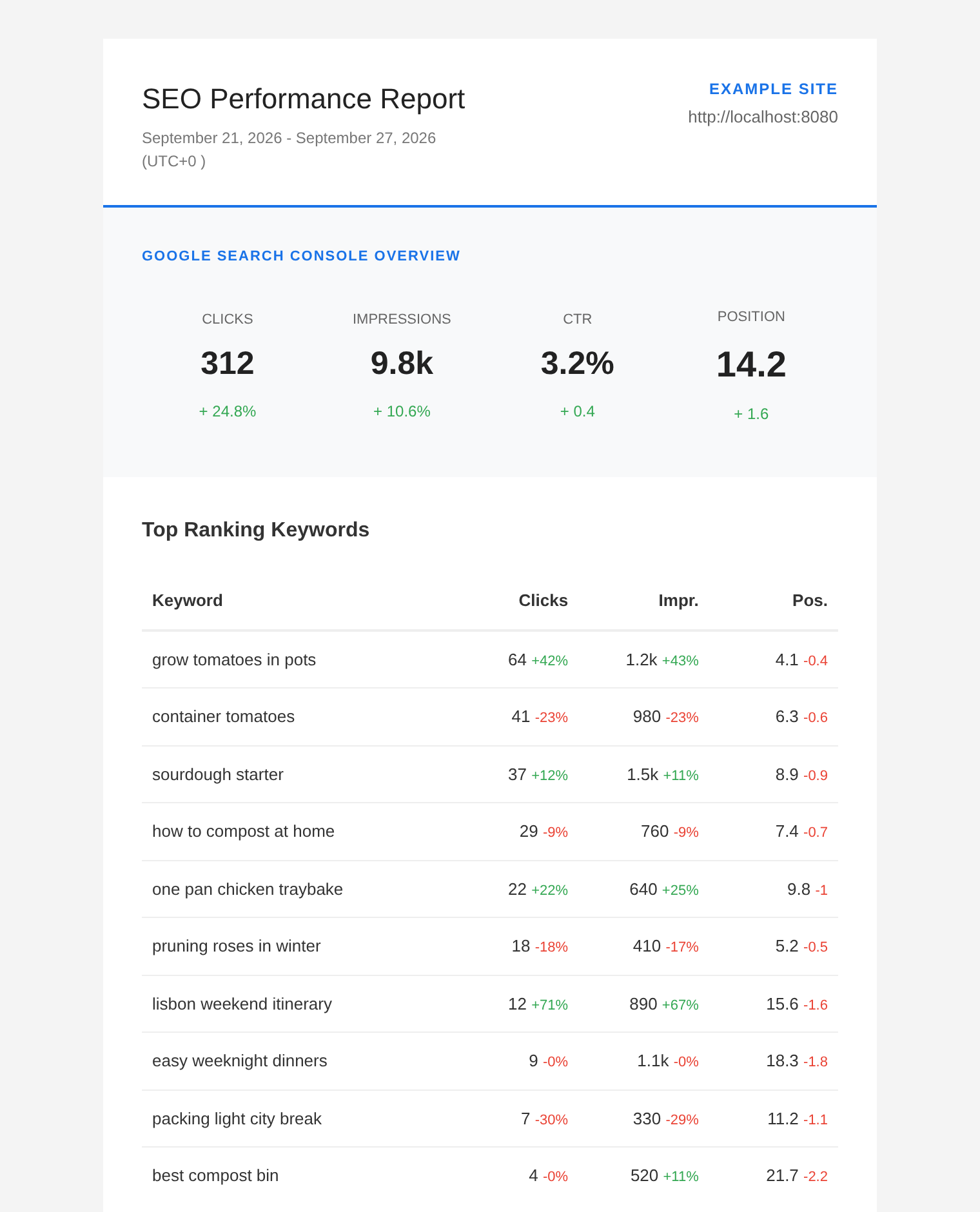The height and width of the screenshot is (1212, 980).
Task: Select the pruning roses in winter keyword
Action: click(236, 946)
